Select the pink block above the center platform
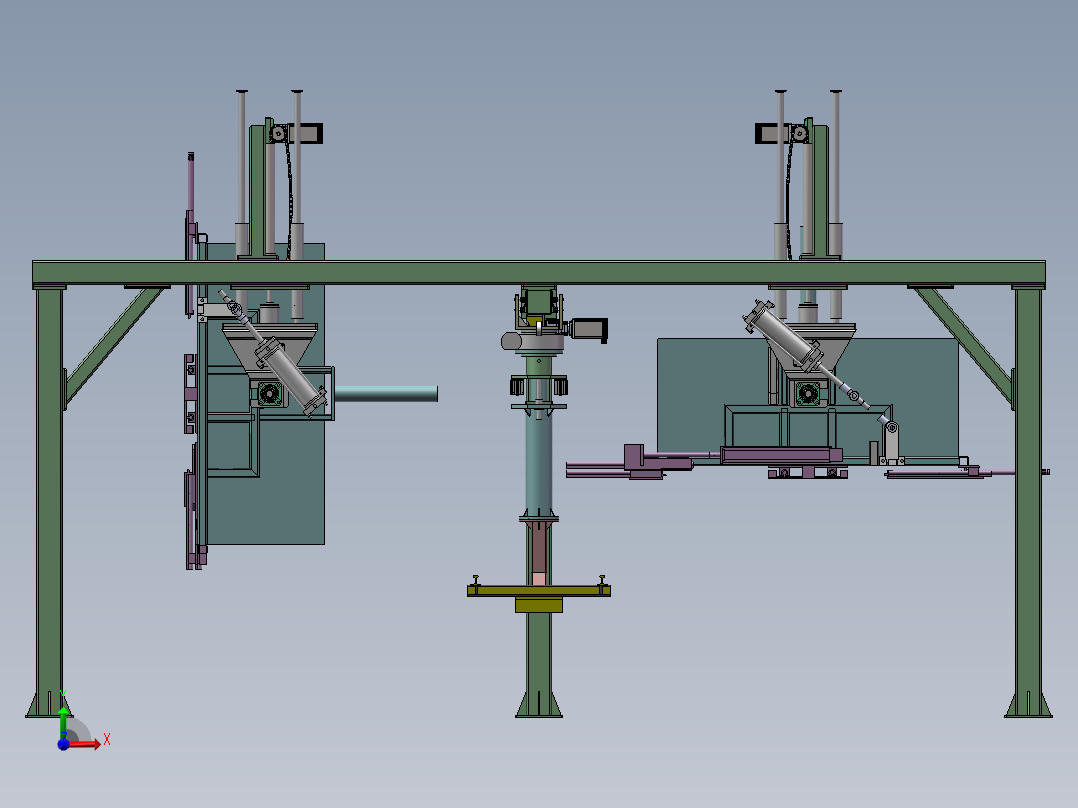This screenshot has width=1078, height=808. tap(539, 577)
